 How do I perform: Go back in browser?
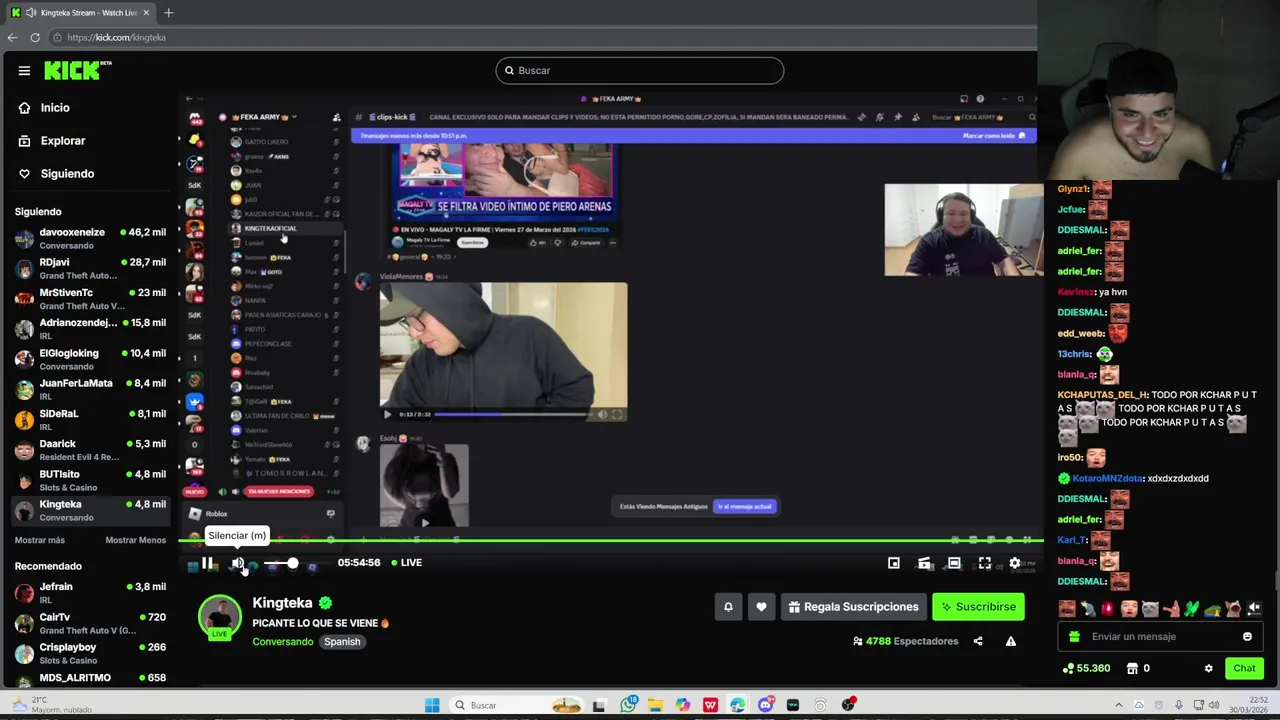(x=12, y=37)
